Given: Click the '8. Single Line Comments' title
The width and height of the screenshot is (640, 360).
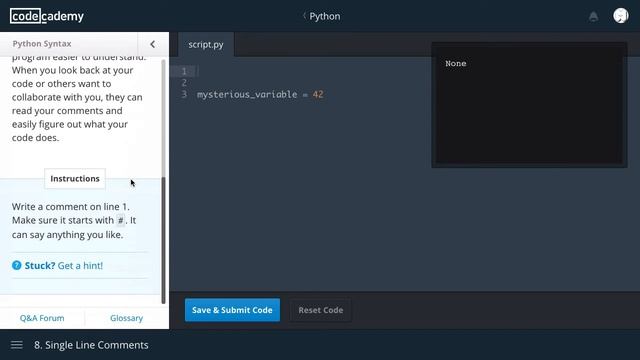Looking at the screenshot, I should tap(91, 345).
